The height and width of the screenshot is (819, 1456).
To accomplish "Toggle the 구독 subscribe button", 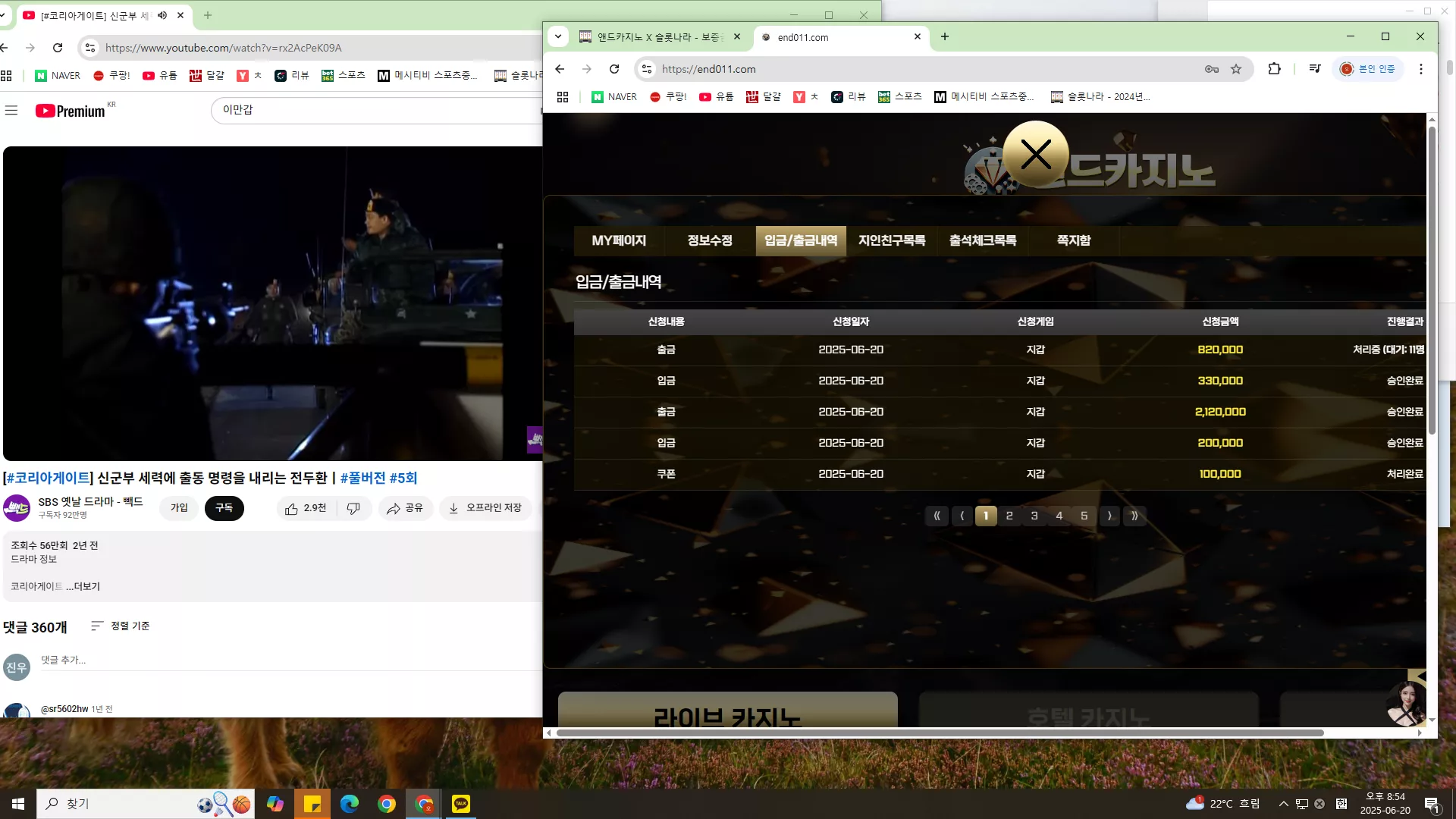I will (x=224, y=508).
